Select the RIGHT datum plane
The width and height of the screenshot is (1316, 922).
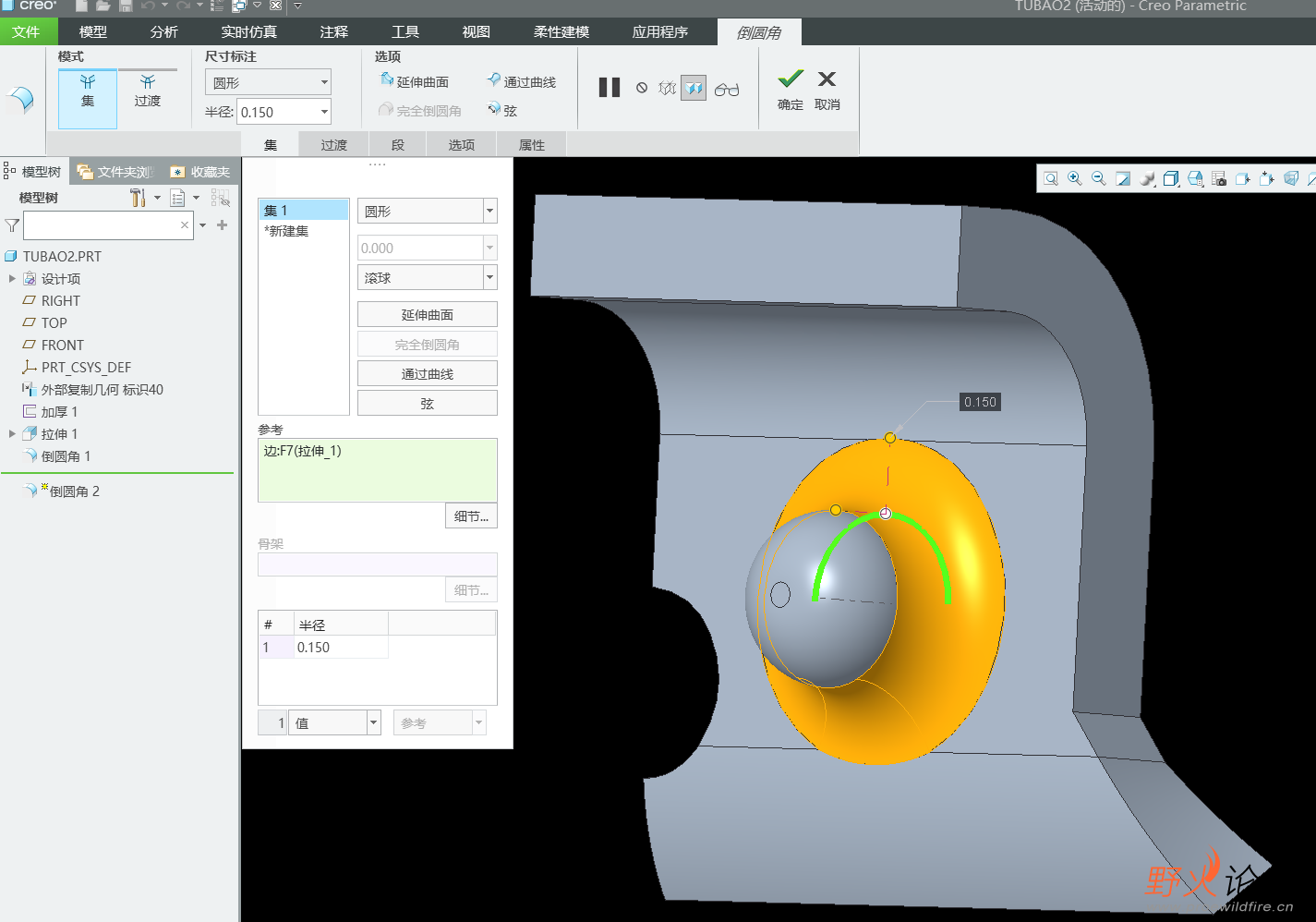(x=60, y=300)
